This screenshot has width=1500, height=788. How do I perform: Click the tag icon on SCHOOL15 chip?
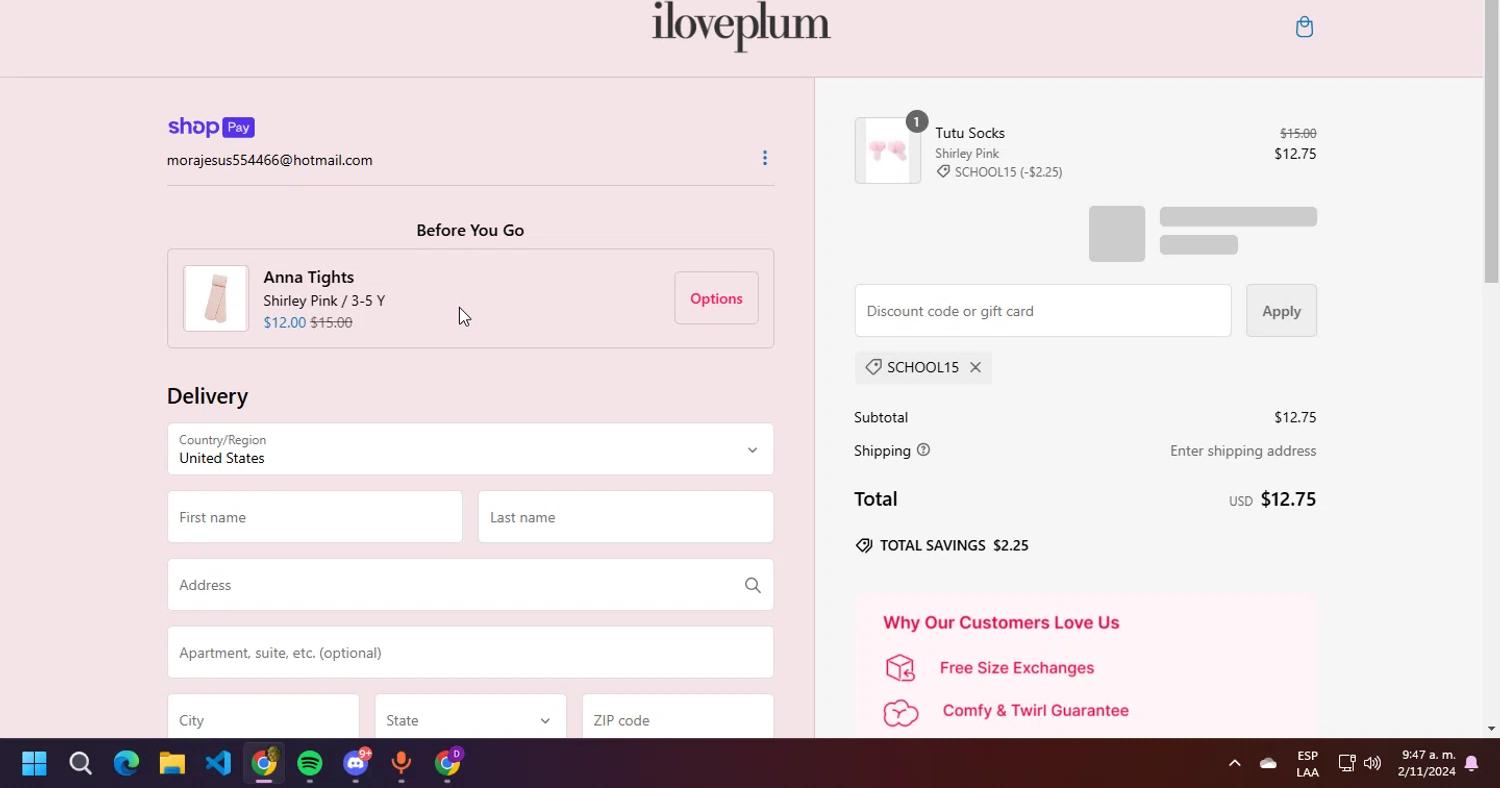click(873, 367)
